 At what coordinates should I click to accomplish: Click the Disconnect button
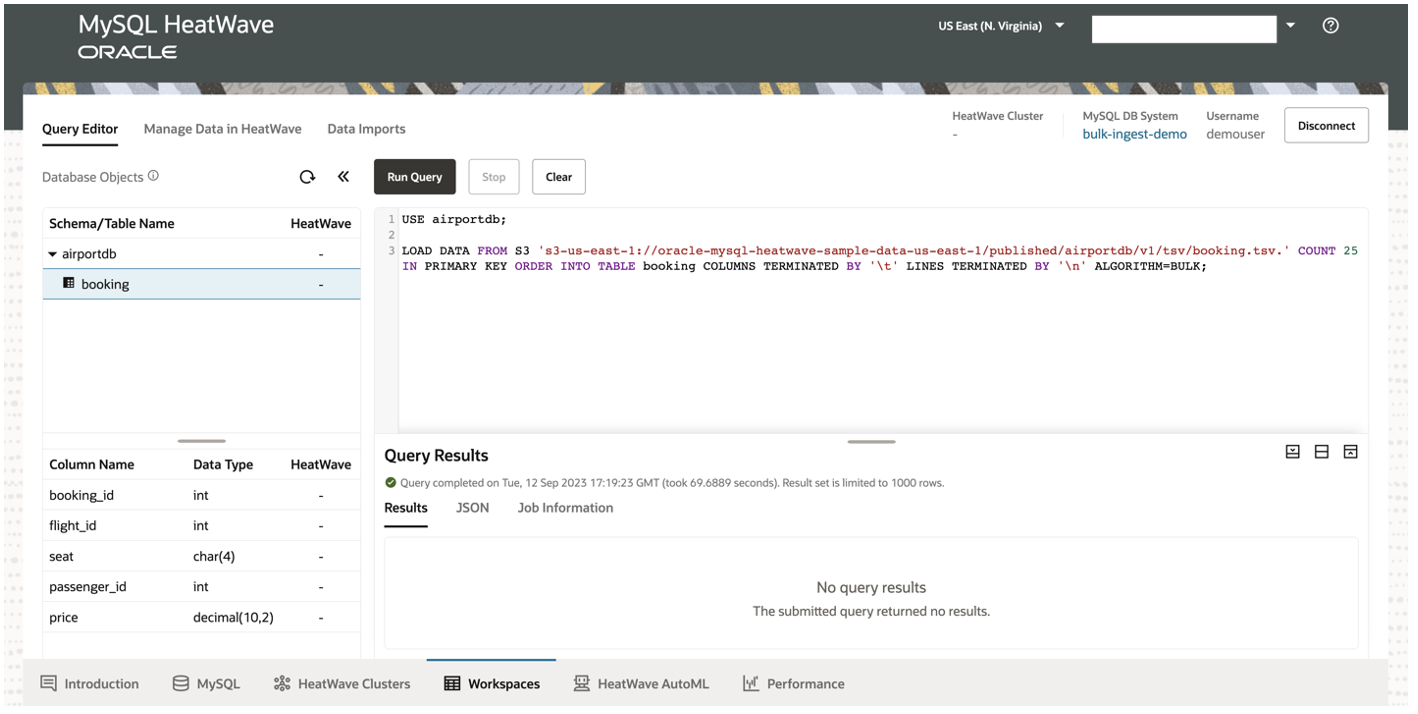[1326, 125]
